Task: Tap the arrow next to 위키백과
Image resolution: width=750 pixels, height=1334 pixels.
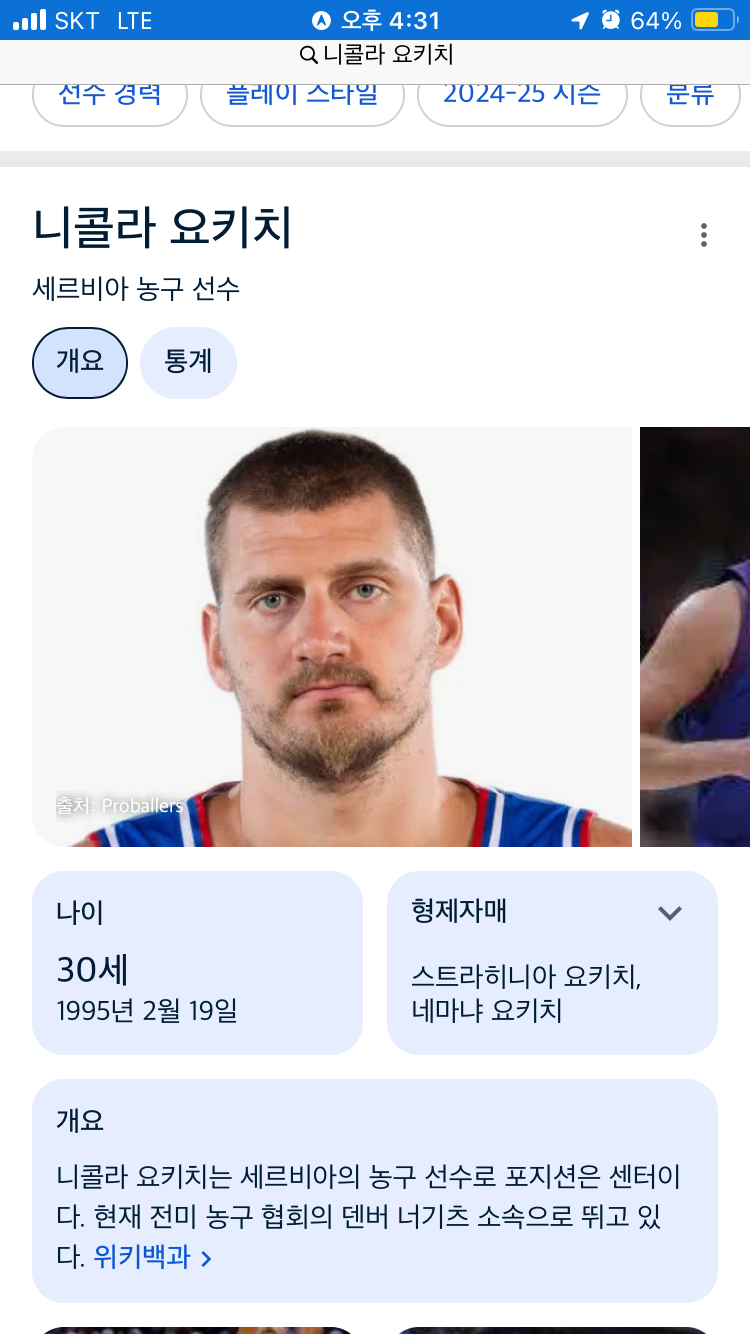Action: (x=206, y=1258)
